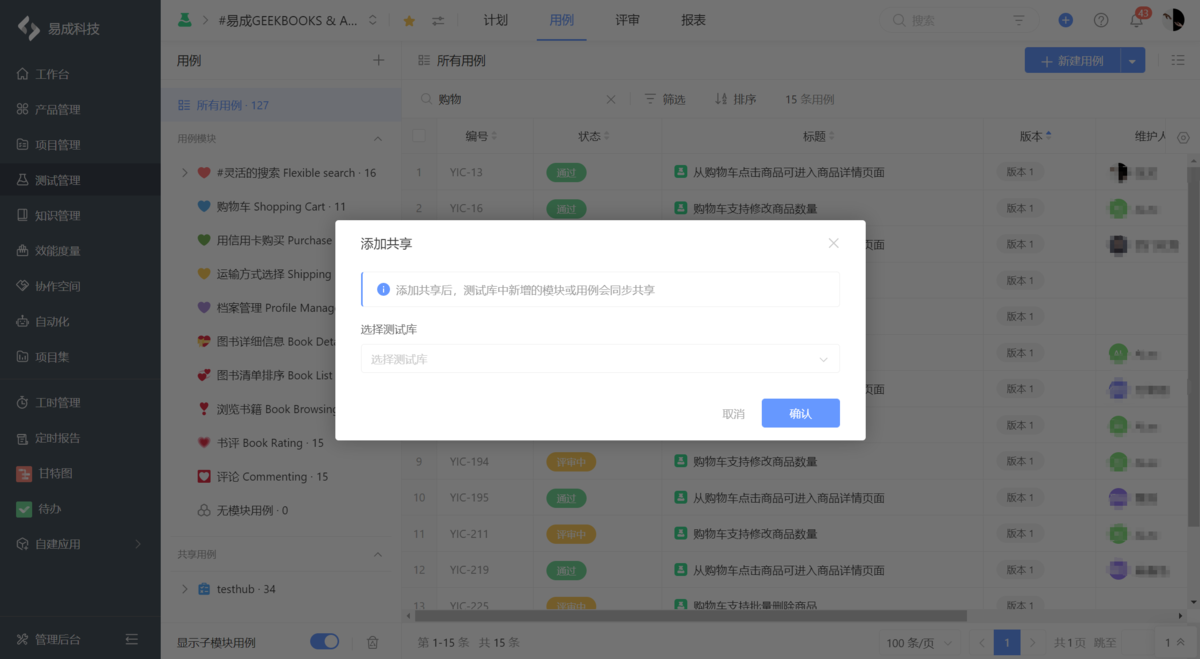
Task: Toggle the 显示子模块用例 switch
Action: click(324, 641)
